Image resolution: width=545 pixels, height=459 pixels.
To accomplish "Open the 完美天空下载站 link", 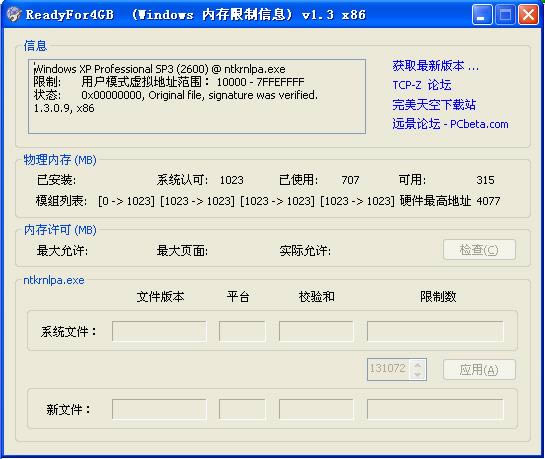I will tap(434, 105).
